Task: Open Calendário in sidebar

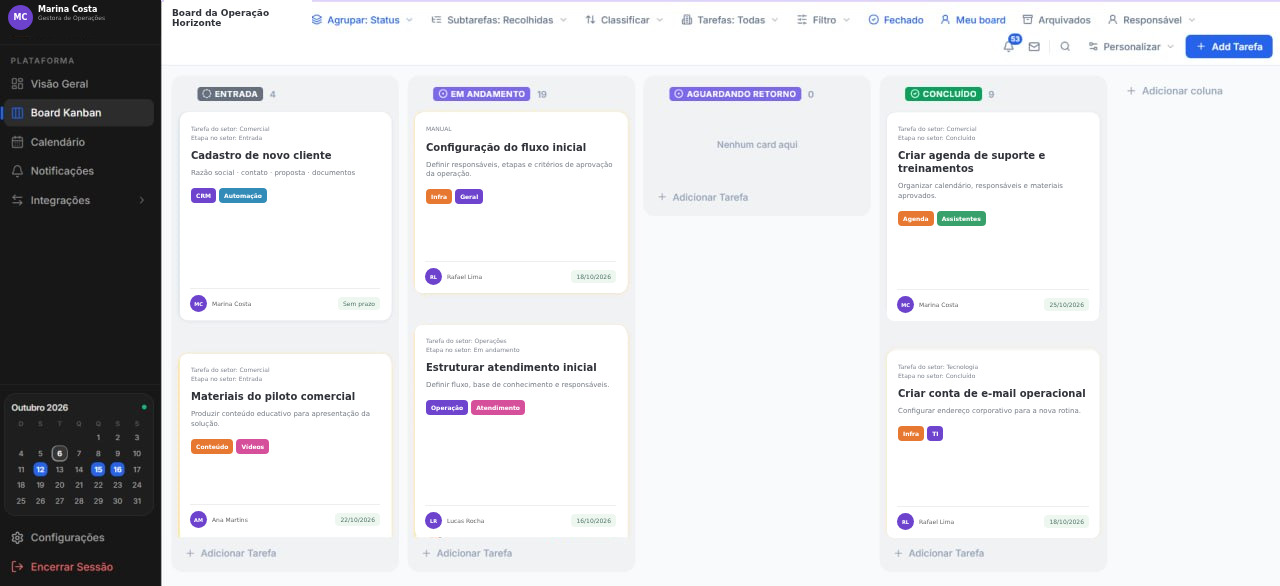Action: point(78,142)
